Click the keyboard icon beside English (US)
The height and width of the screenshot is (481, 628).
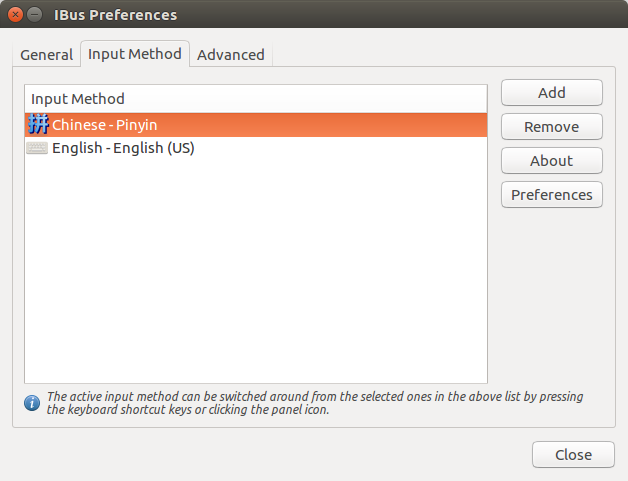click(x=37, y=148)
